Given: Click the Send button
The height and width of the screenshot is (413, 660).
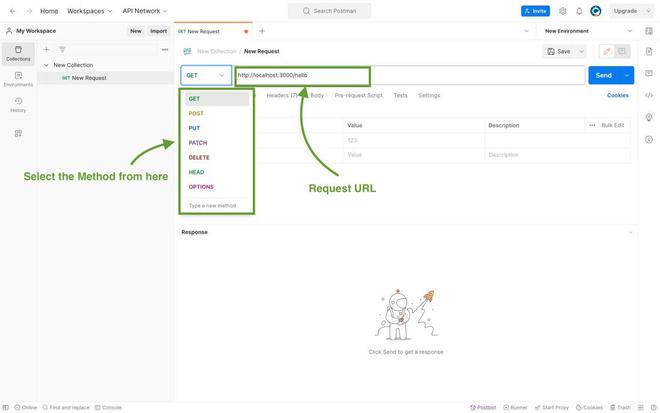Looking at the screenshot, I should [604, 75].
